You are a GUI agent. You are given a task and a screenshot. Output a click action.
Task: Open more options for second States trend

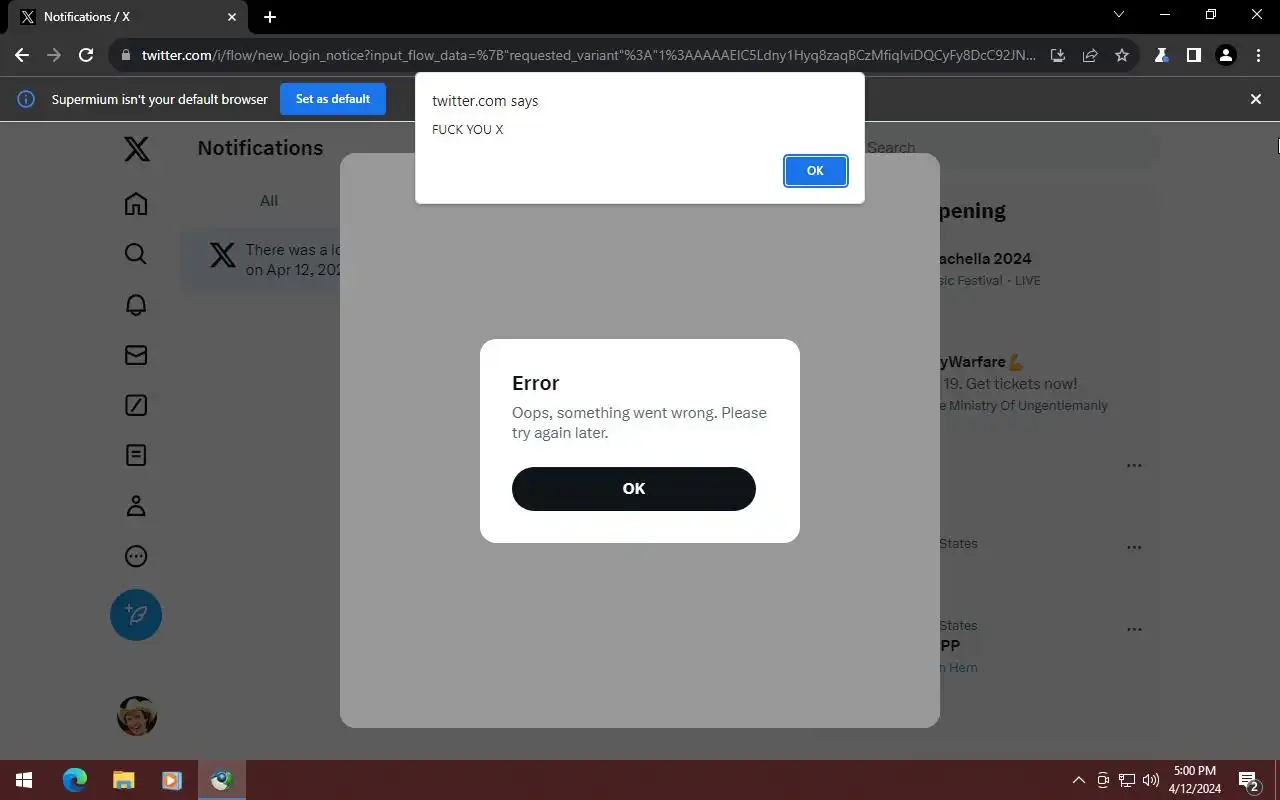click(1134, 548)
